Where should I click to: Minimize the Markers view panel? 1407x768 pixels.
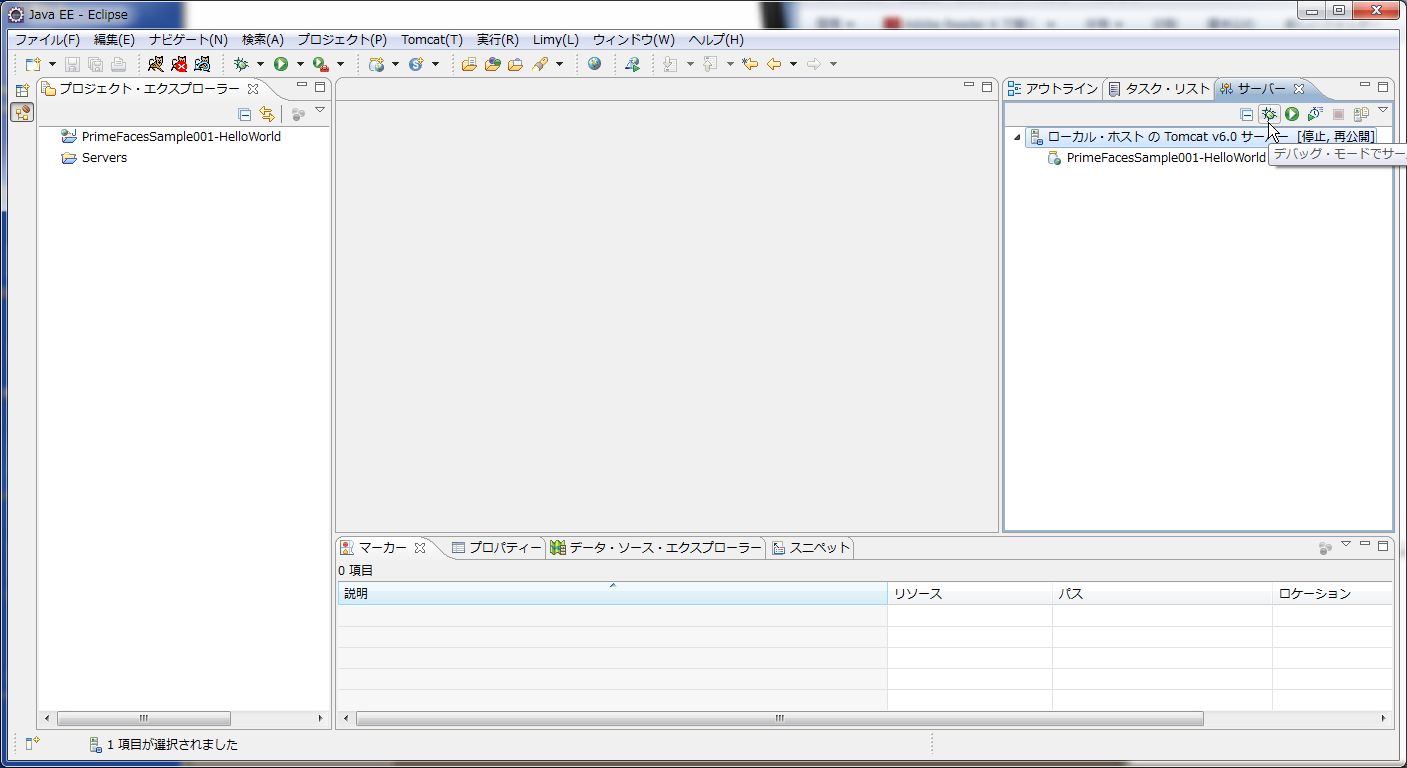pos(1365,546)
